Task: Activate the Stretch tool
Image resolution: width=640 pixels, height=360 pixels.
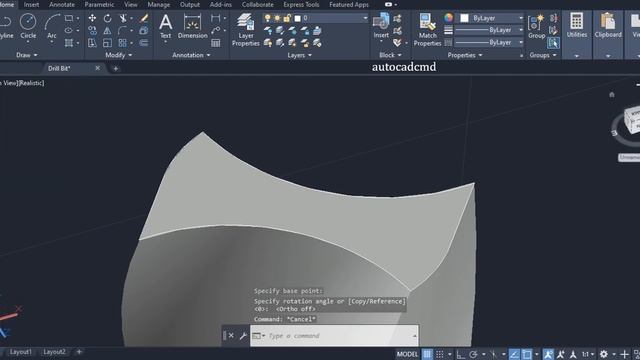Action: [x=92, y=43]
